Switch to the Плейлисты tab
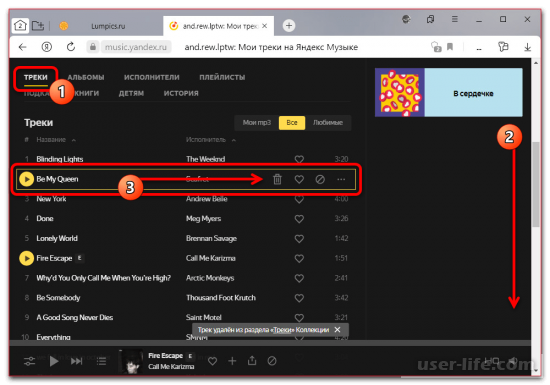This screenshot has width=550, height=385. [x=222, y=77]
